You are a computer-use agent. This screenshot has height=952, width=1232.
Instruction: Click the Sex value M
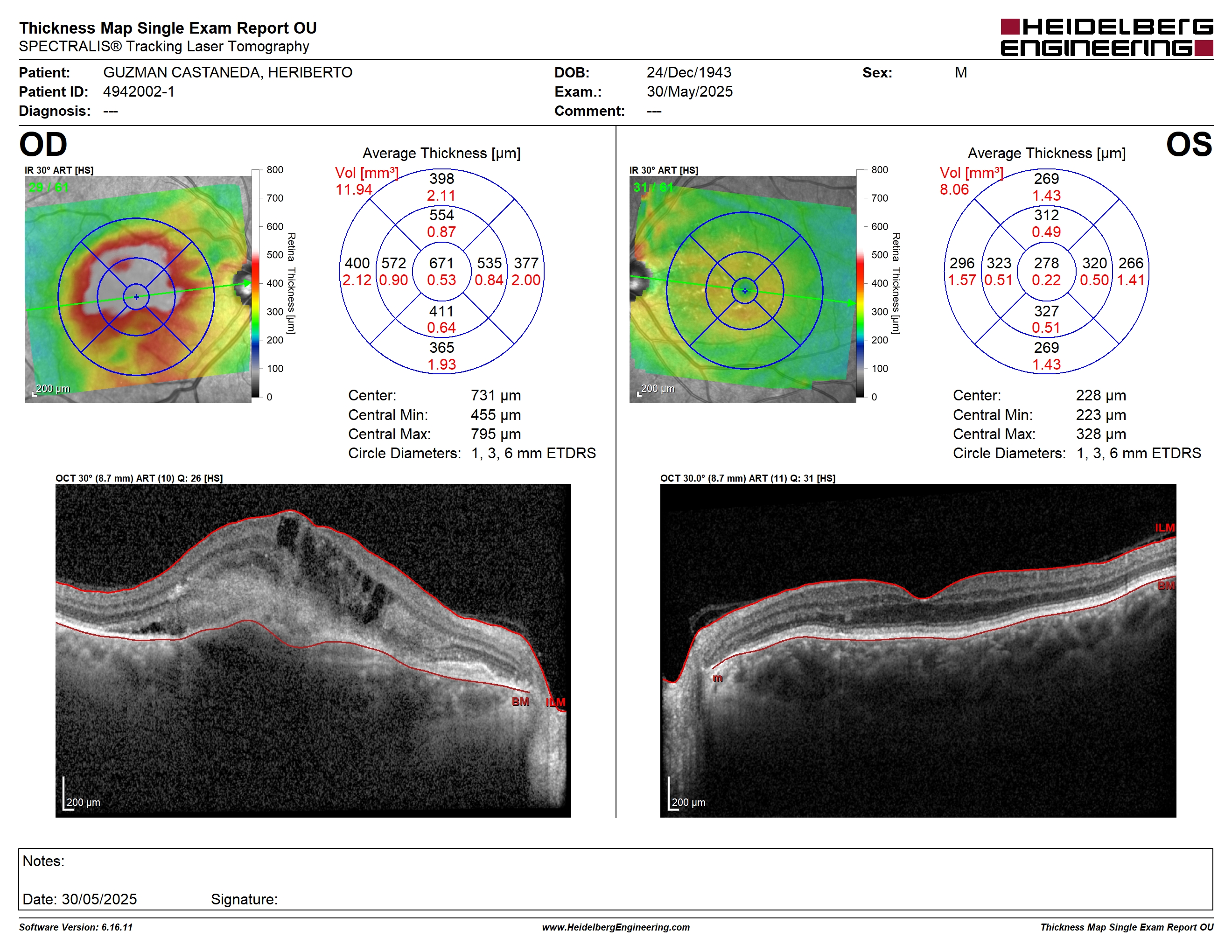coord(961,73)
